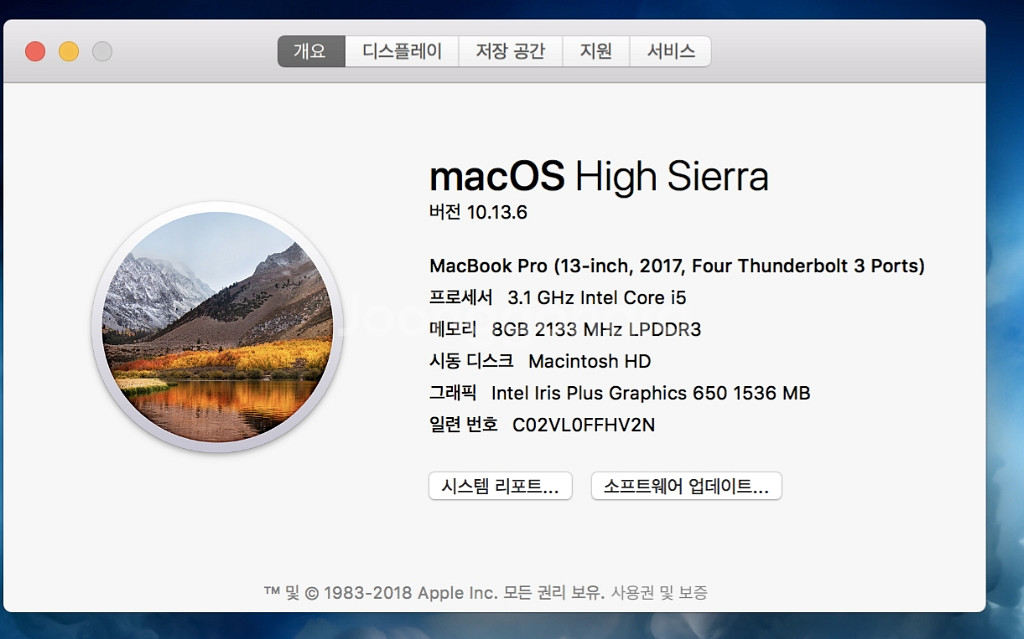This screenshot has height=639, width=1024.
Task: Close the window with the red button
Action: coord(35,51)
